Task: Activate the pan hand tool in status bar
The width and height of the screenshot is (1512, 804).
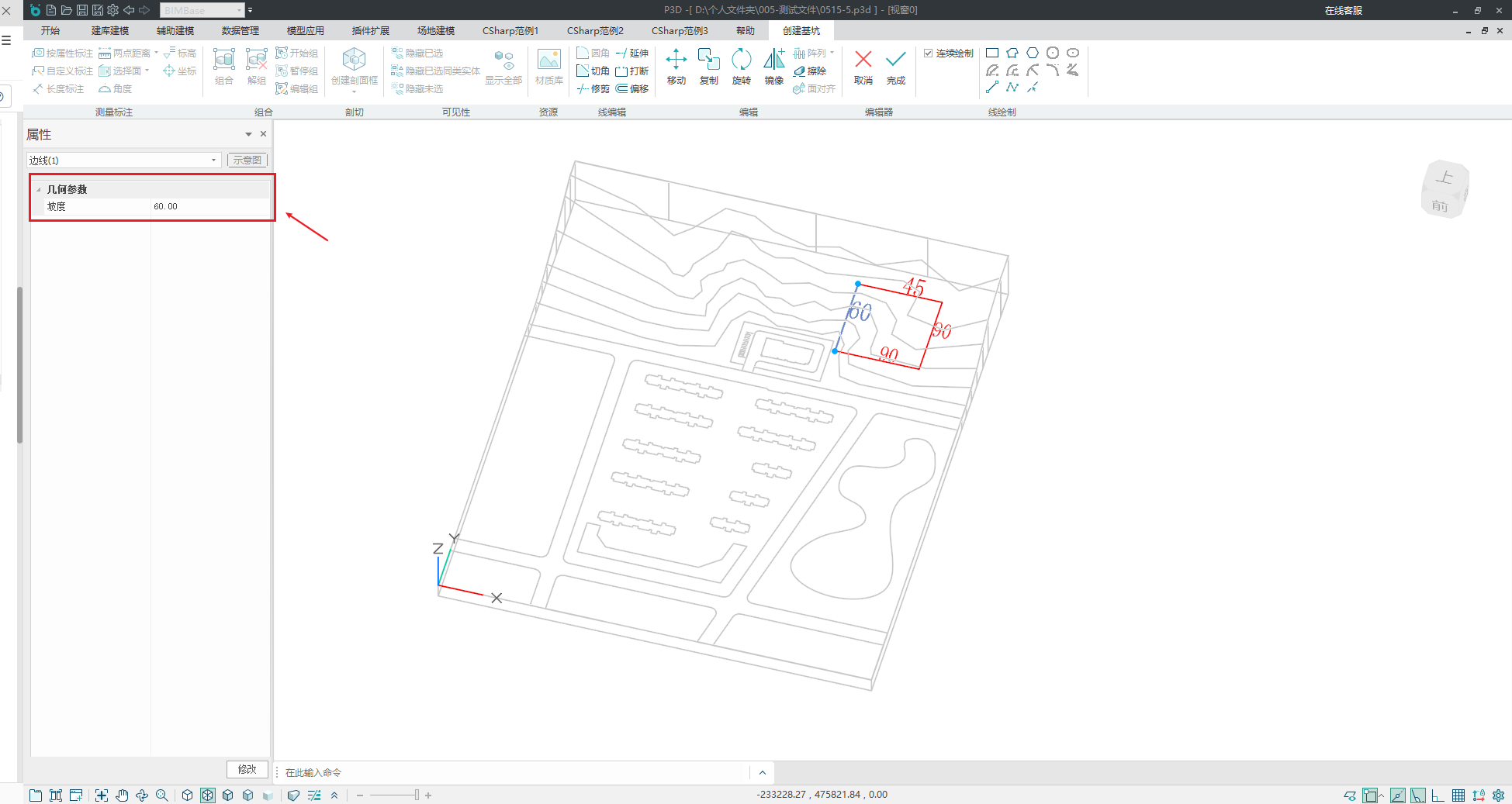Action: point(122,795)
